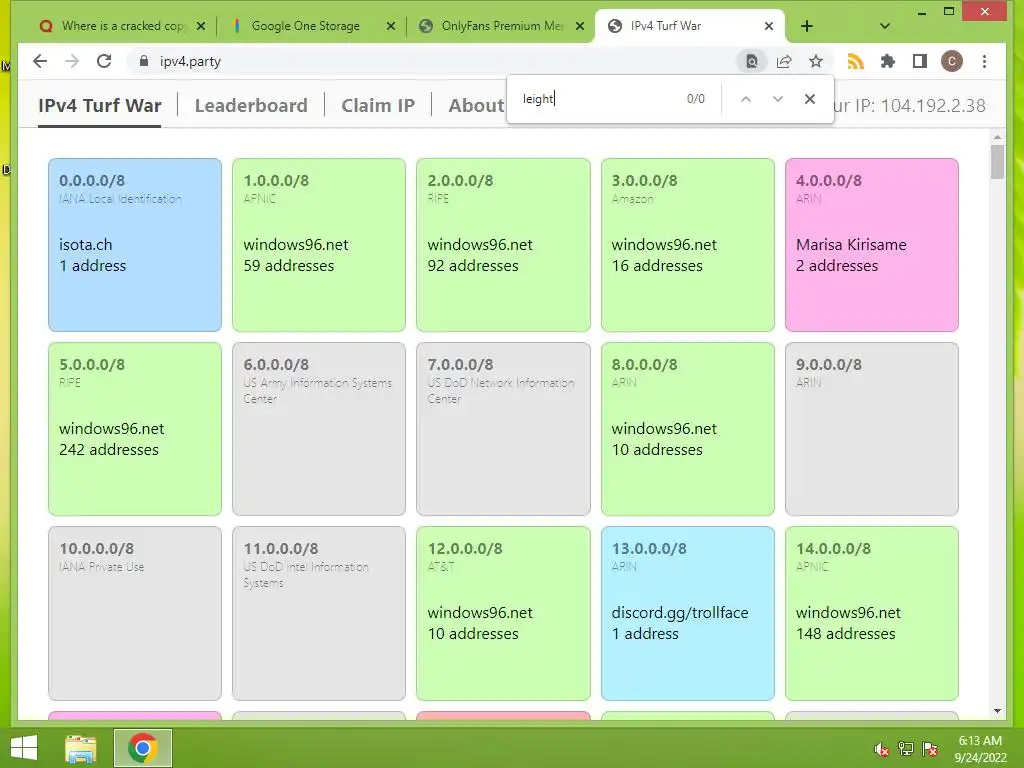Screen dimensions: 1024x768
Task: Click the page scrollbar's down arrow
Action: click(997, 711)
